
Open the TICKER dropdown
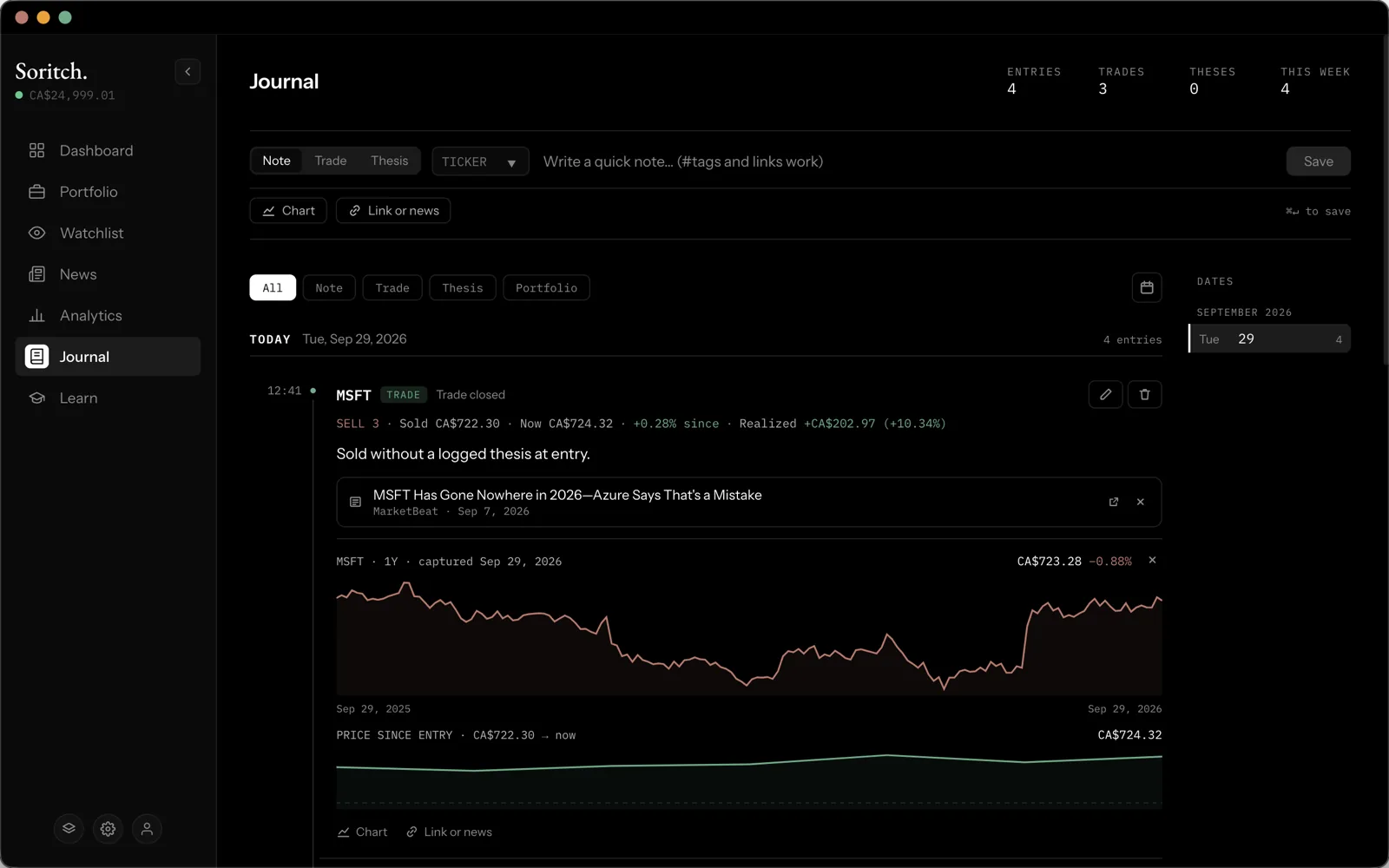click(480, 161)
